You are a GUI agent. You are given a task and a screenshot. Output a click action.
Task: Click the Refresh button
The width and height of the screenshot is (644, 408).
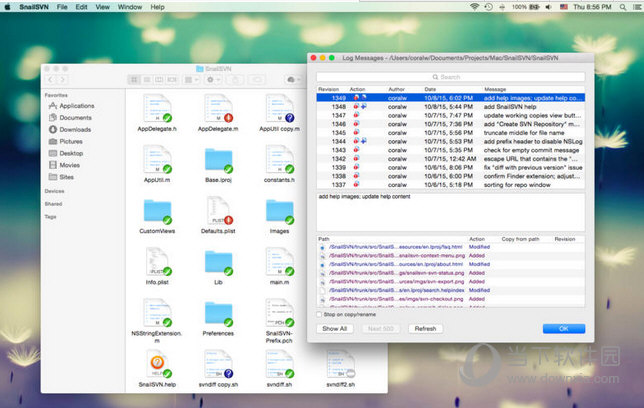[426, 329]
